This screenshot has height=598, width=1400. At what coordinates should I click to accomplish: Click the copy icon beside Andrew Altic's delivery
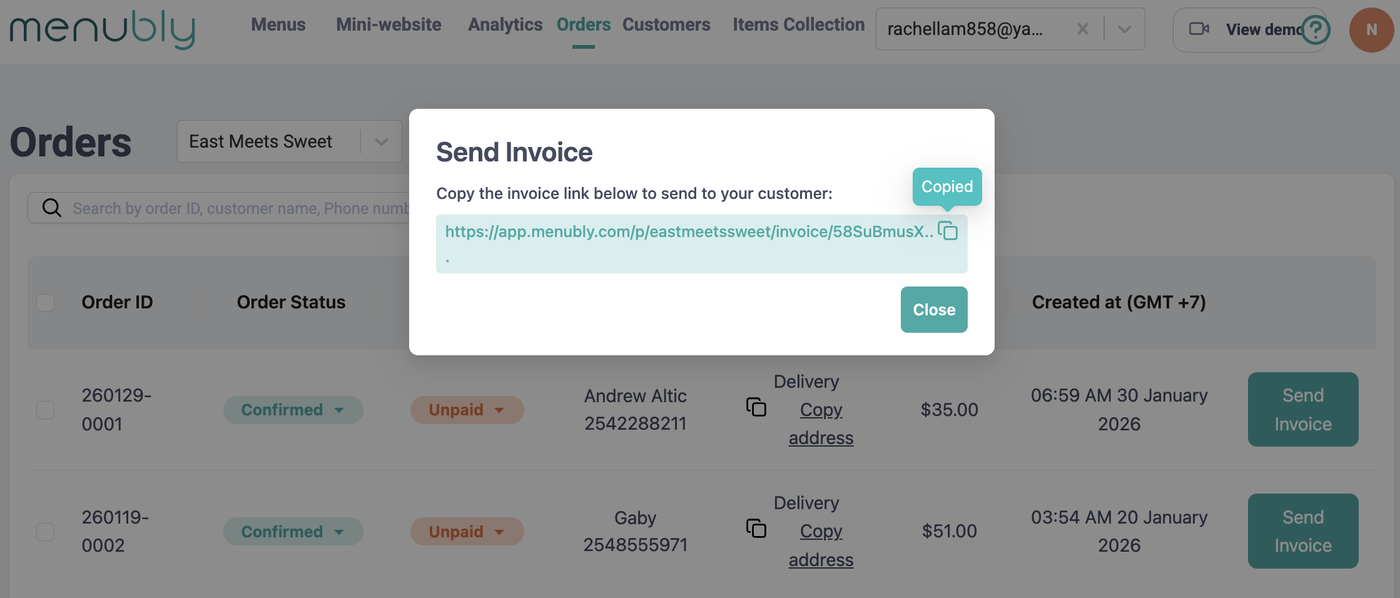point(757,407)
